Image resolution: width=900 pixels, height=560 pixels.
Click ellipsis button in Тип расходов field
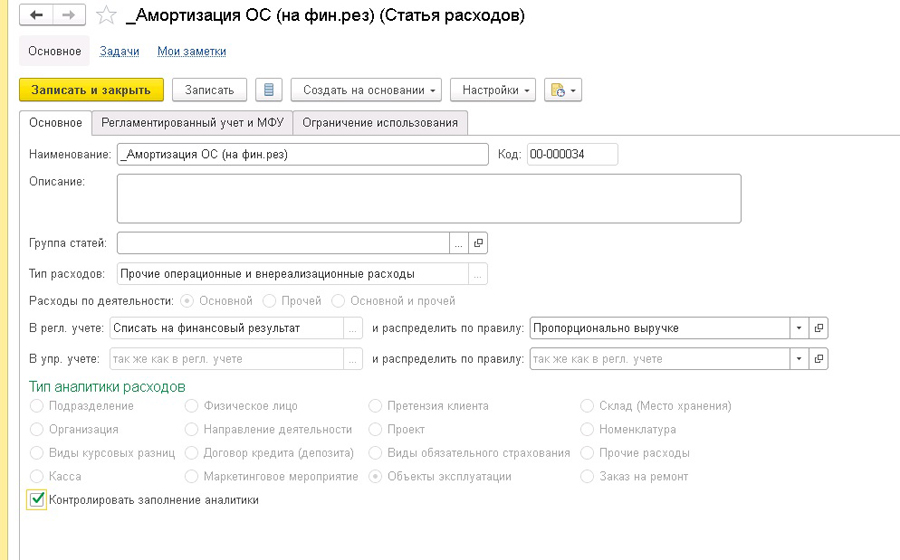[x=478, y=274]
